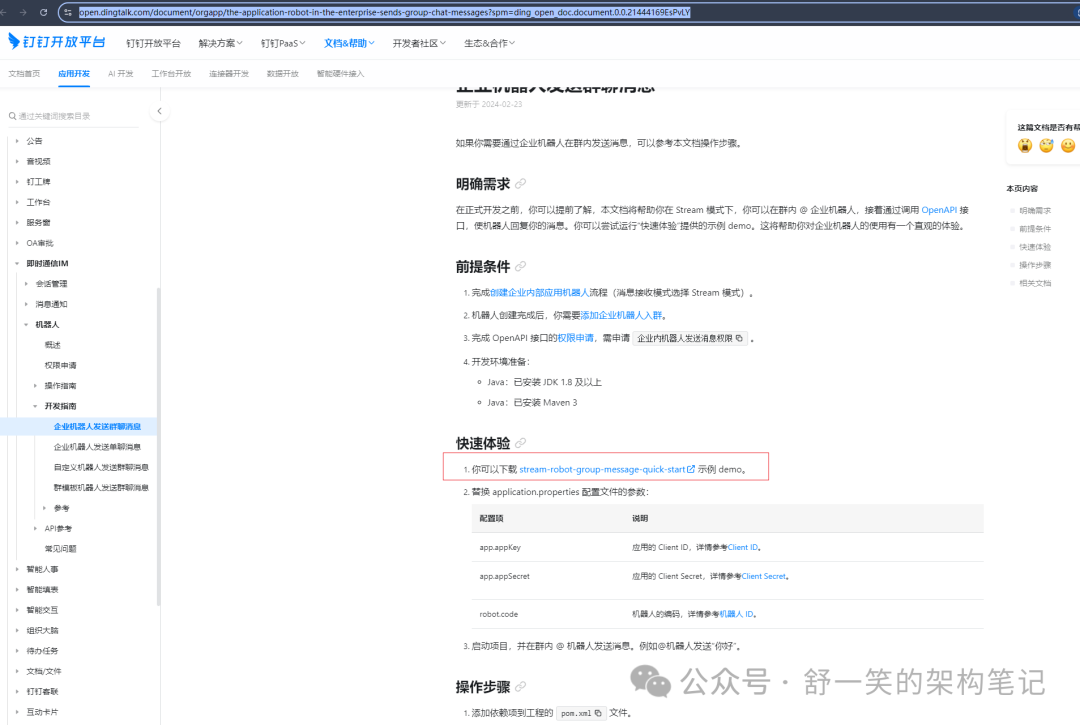
Task: Open stream-robot-group-message-quick-start demo link
Action: click(607, 470)
